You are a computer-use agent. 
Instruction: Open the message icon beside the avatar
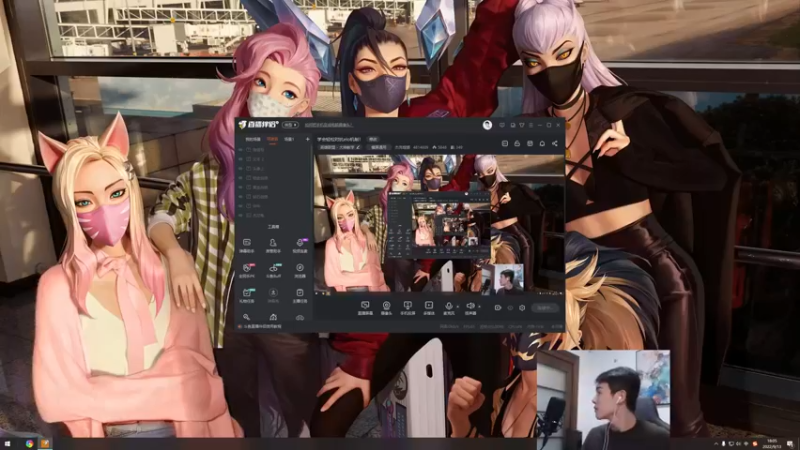click(502, 125)
